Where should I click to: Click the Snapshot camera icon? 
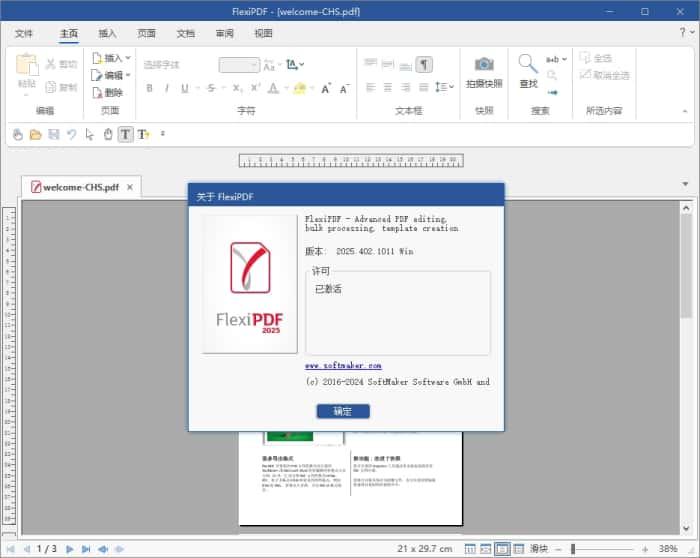[x=484, y=66]
